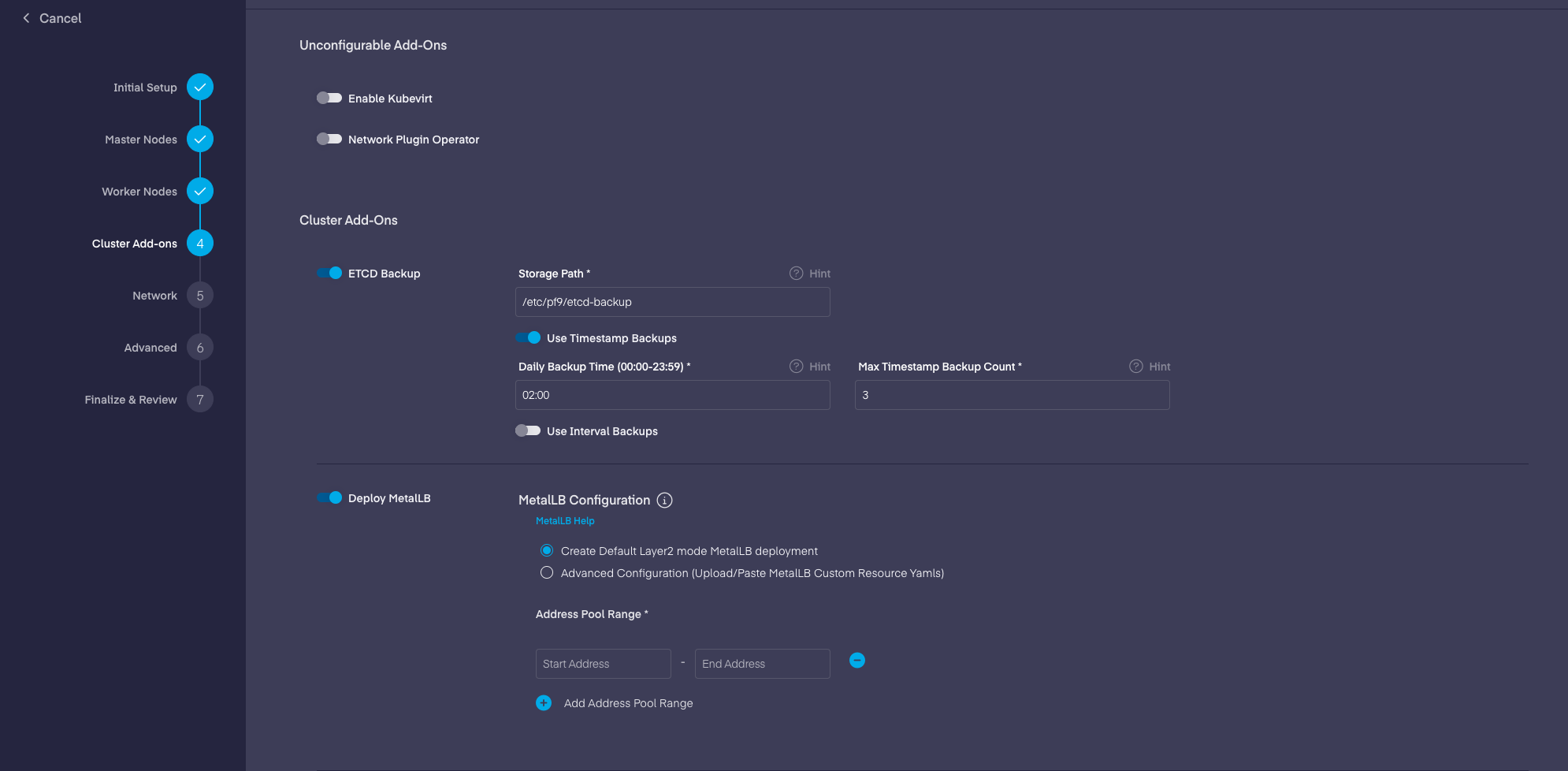Click the blue plus add-range icon

point(544,703)
